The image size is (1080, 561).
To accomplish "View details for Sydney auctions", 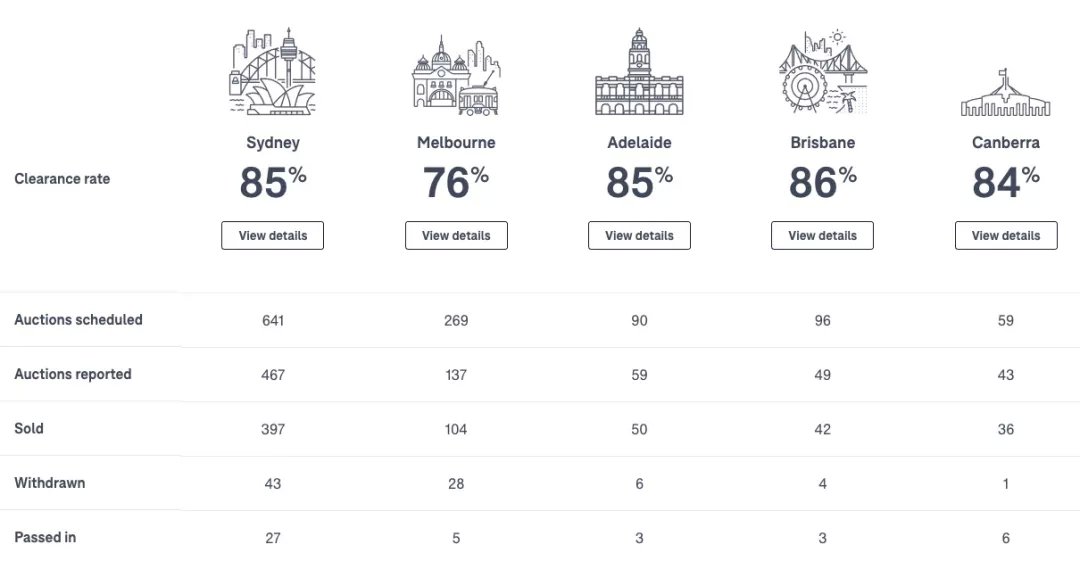I will pyautogui.click(x=273, y=236).
